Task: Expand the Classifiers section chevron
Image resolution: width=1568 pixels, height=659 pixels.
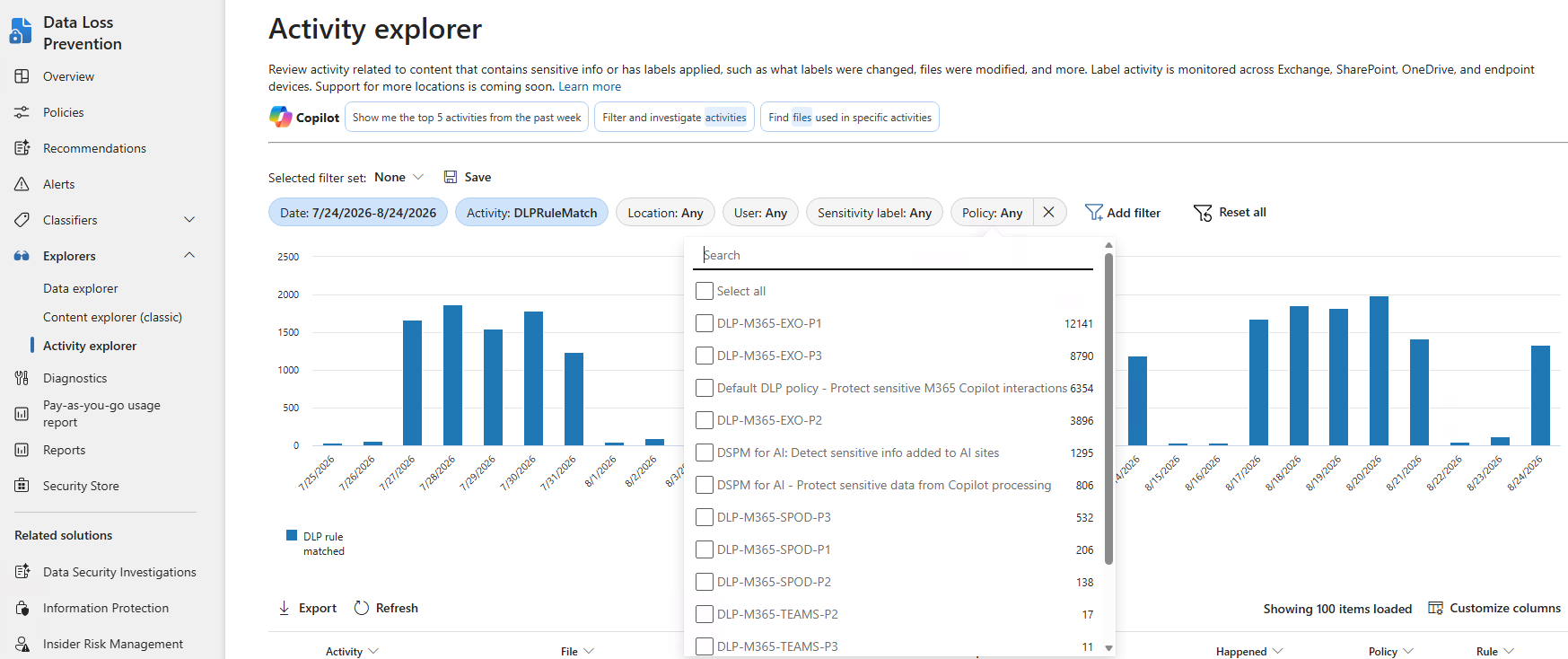Action: pos(189,219)
